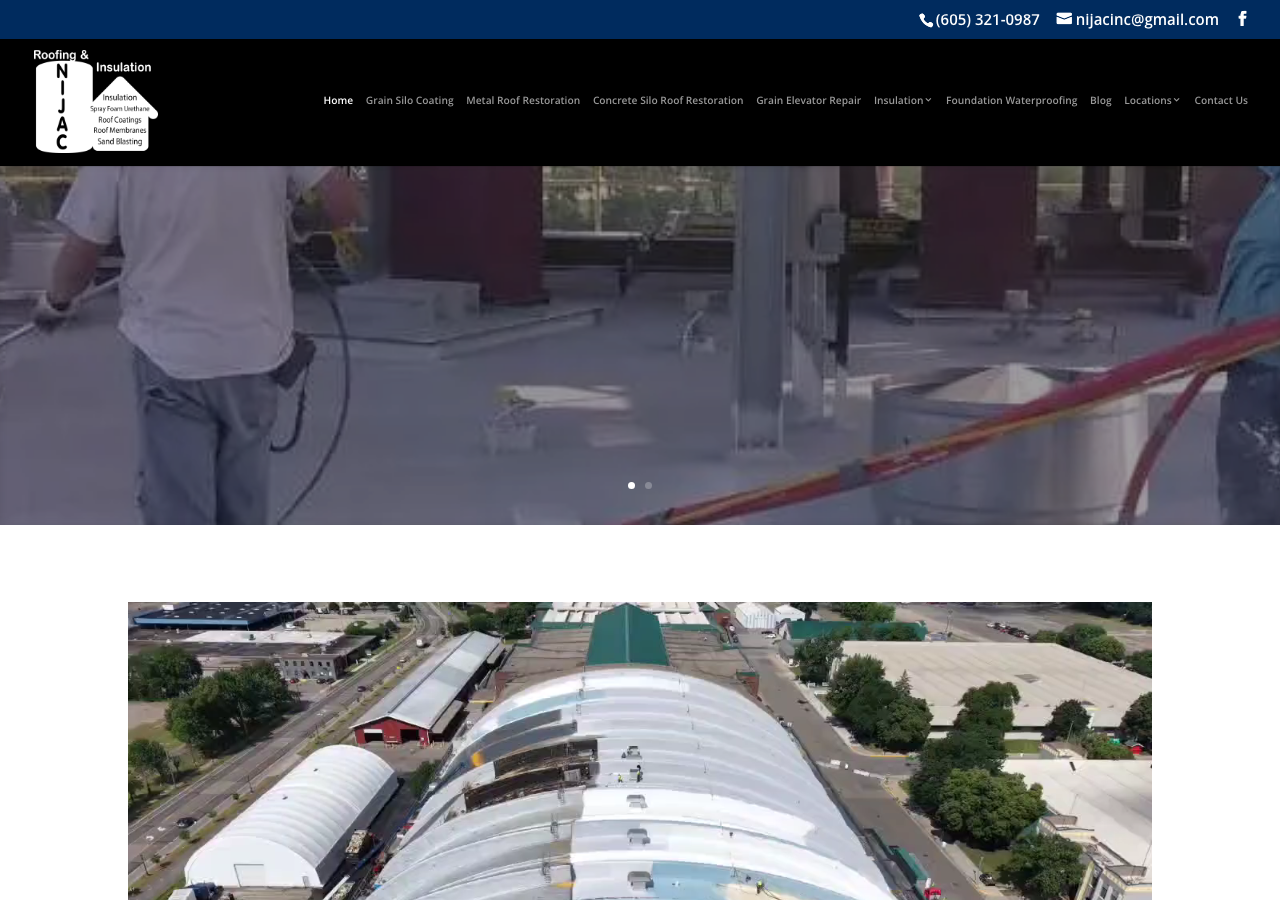Switch to second slide dot

click(648, 485)
